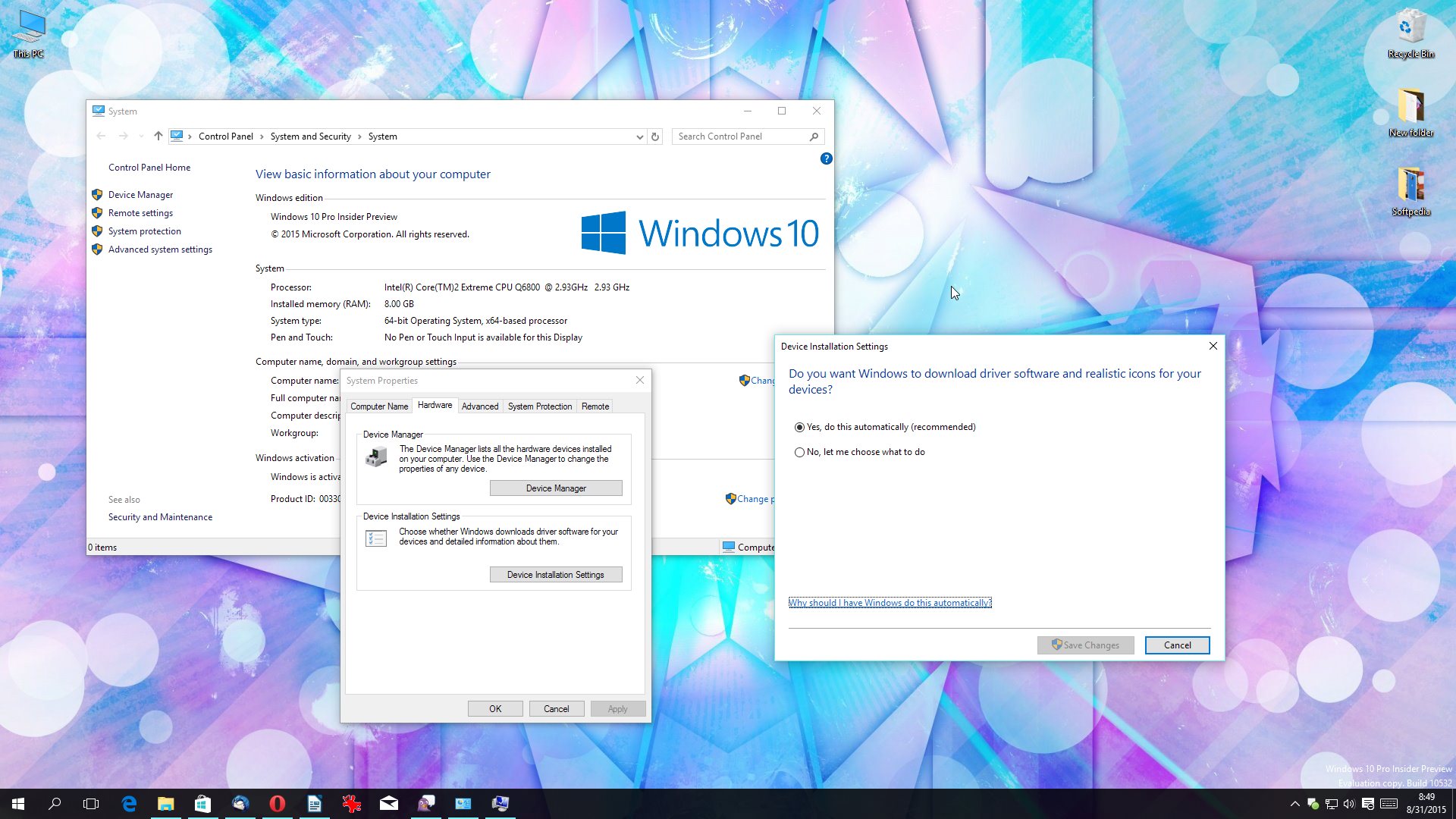The image size is (1456, 819).
Task: Open the Softpedia folder desktop icon
Action: (x=1410, y=192)
